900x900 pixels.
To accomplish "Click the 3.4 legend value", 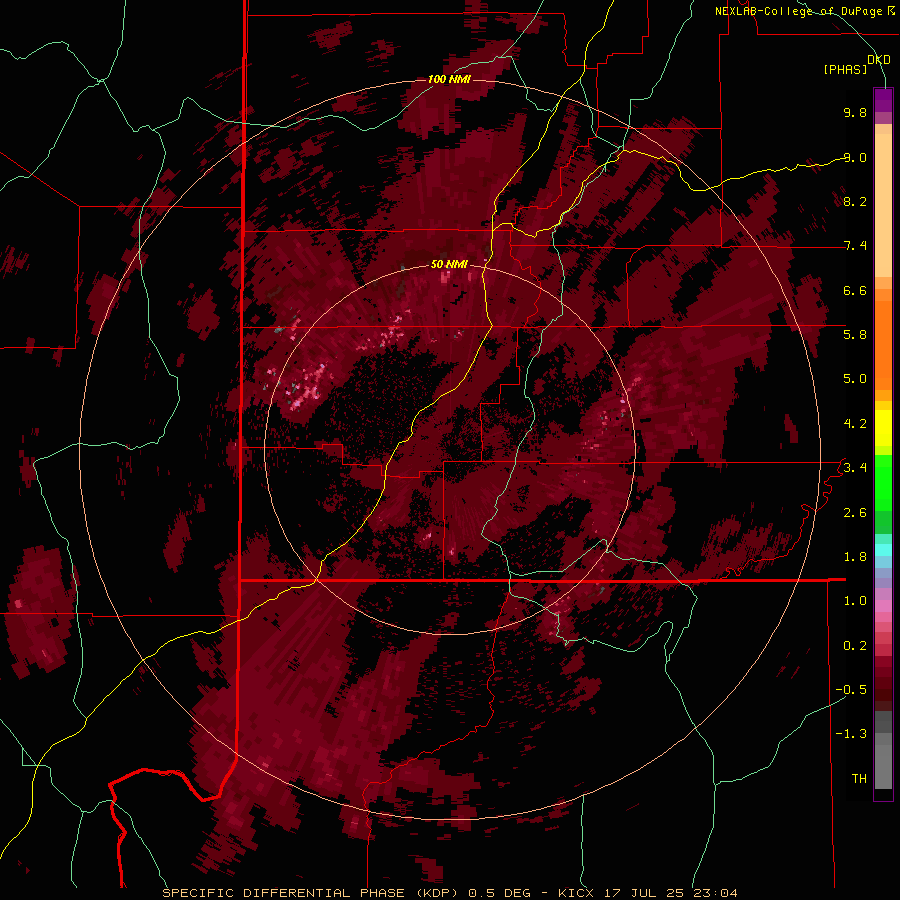I will (855, 468).
